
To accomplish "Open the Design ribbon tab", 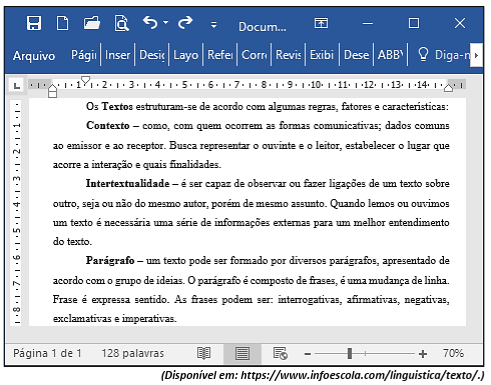I will (x=152, y=55).
